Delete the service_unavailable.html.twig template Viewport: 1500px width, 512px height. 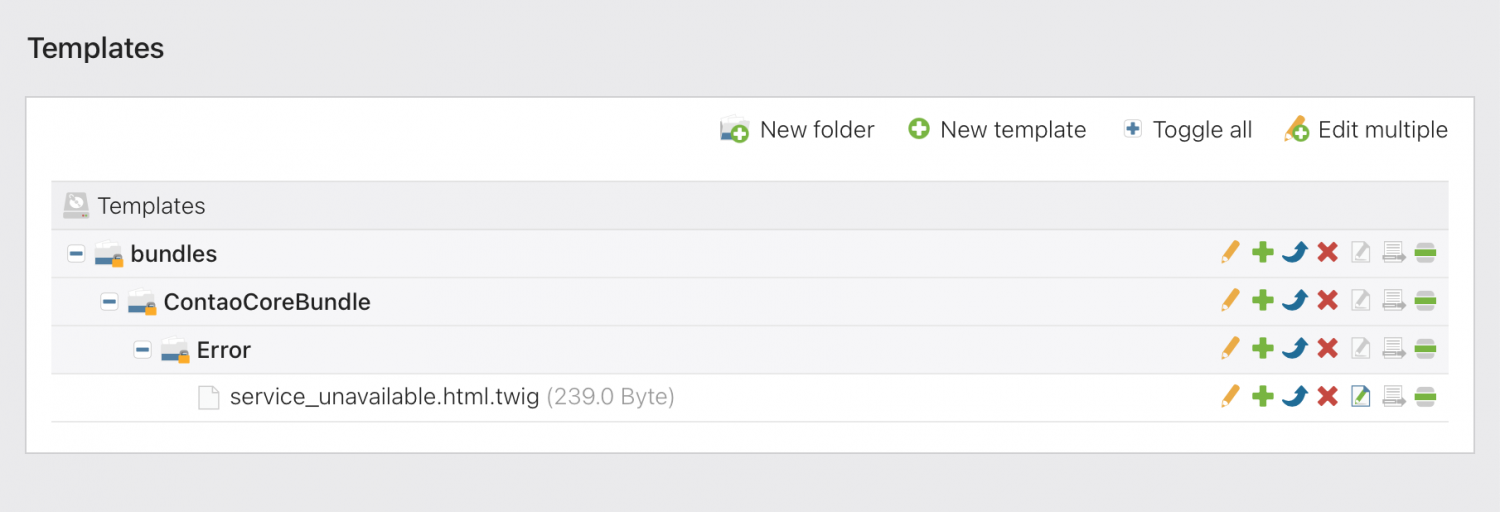coord(1327,397)
